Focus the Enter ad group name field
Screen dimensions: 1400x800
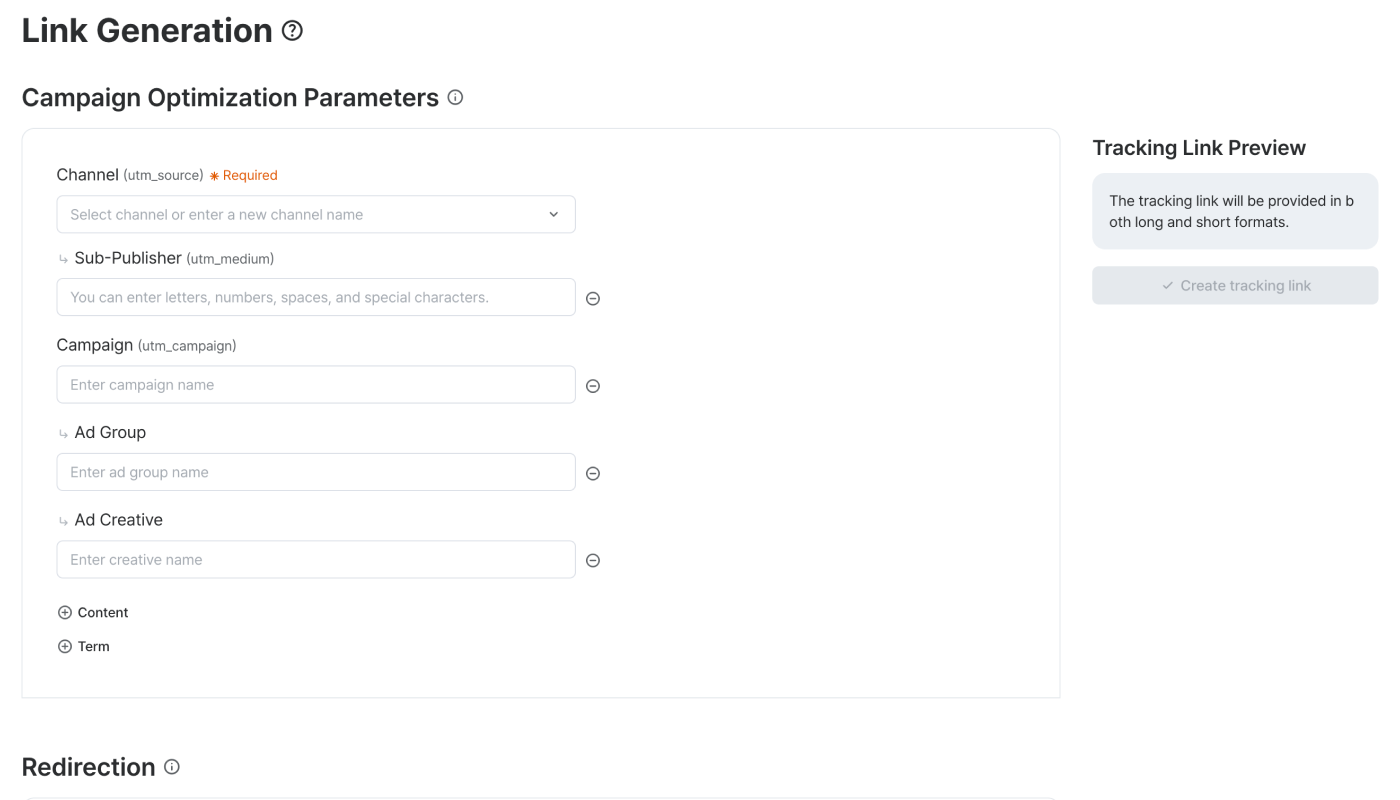coord(316,472)
